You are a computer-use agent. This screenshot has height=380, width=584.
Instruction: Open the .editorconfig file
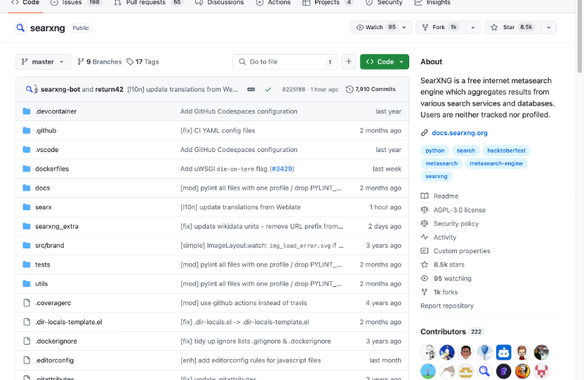coord(54,360)
